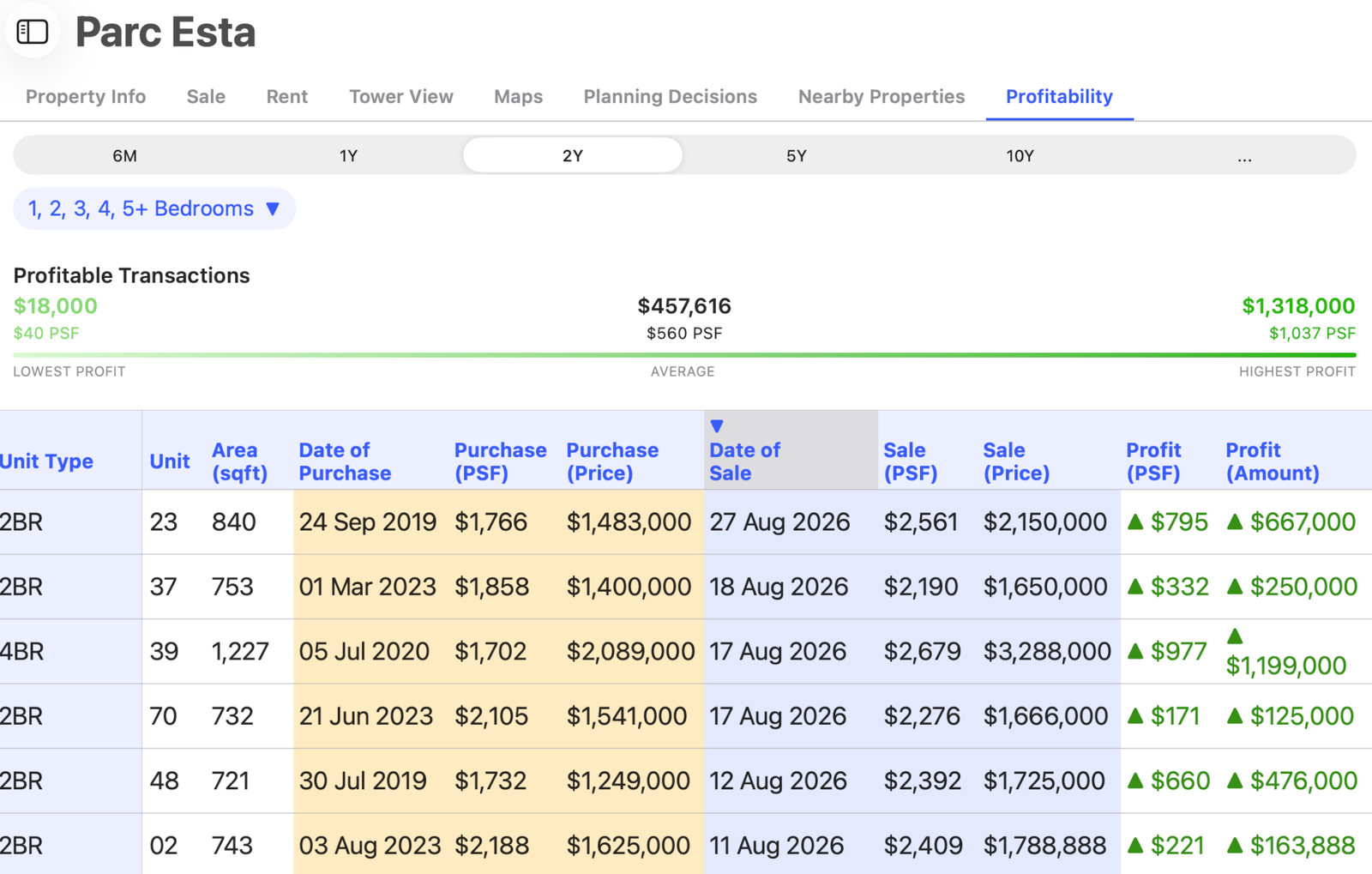Open more time range options (...)
The height and width of the screenshot is (874, 1372).
1243,156
